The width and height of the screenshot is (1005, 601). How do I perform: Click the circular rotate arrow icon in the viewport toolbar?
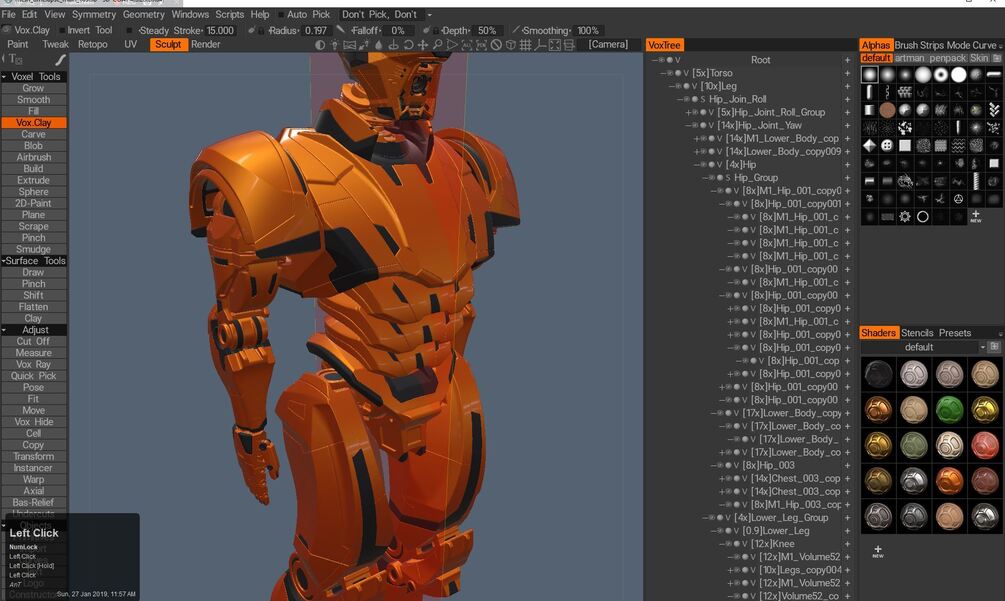408,45
